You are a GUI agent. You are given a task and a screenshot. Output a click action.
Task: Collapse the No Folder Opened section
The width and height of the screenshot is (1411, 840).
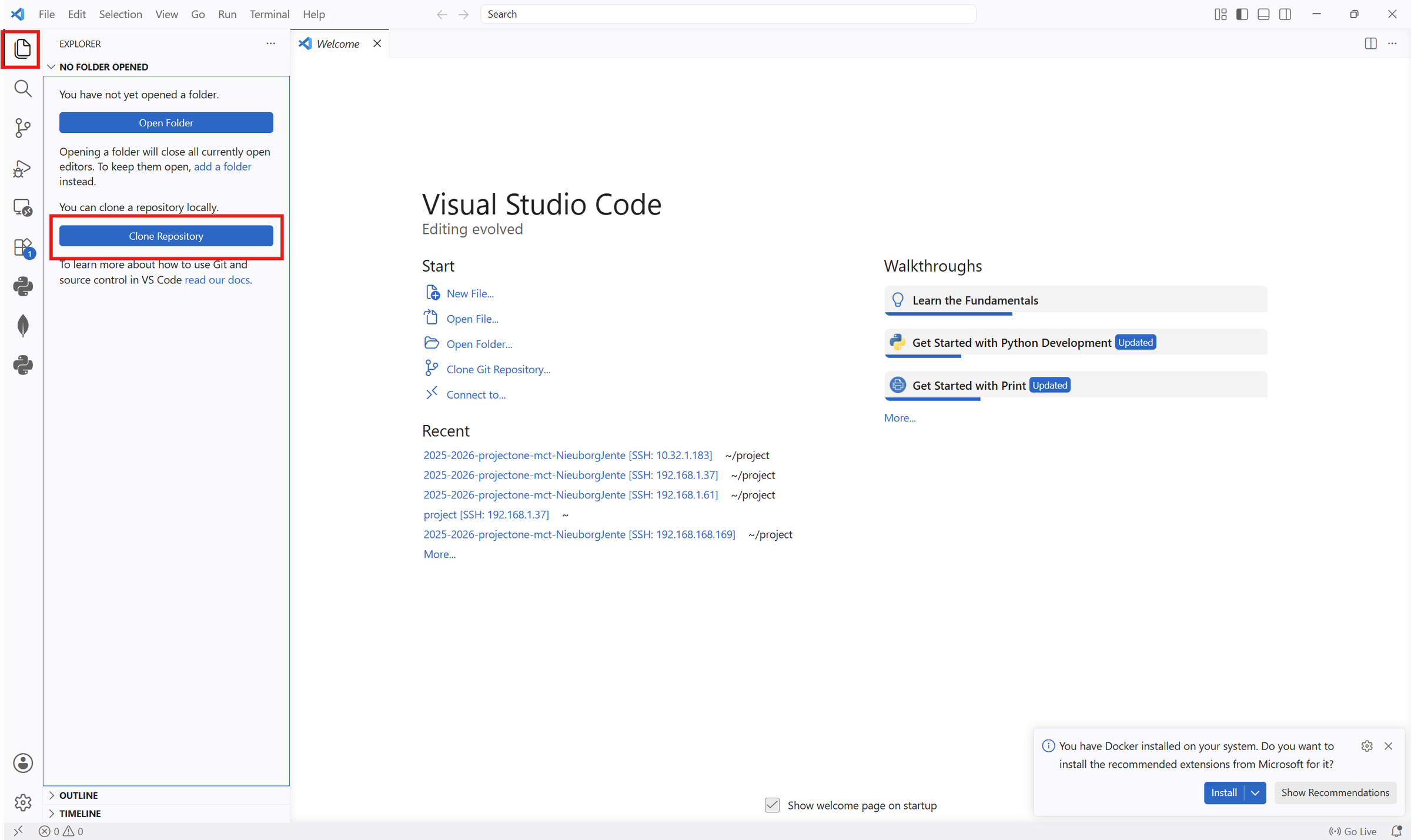pos(166,67)
